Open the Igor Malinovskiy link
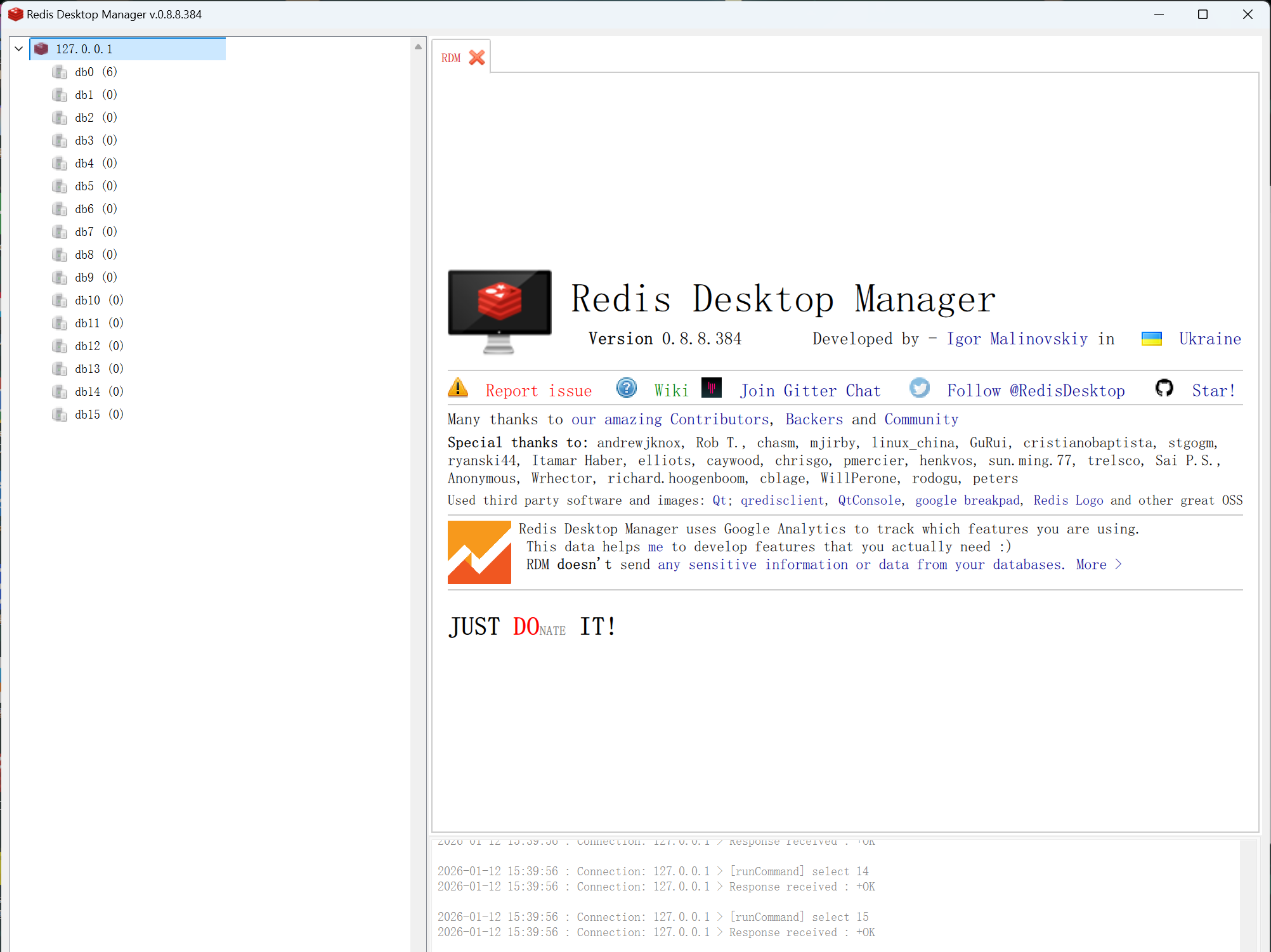1271x952 pixels. 1017,339
